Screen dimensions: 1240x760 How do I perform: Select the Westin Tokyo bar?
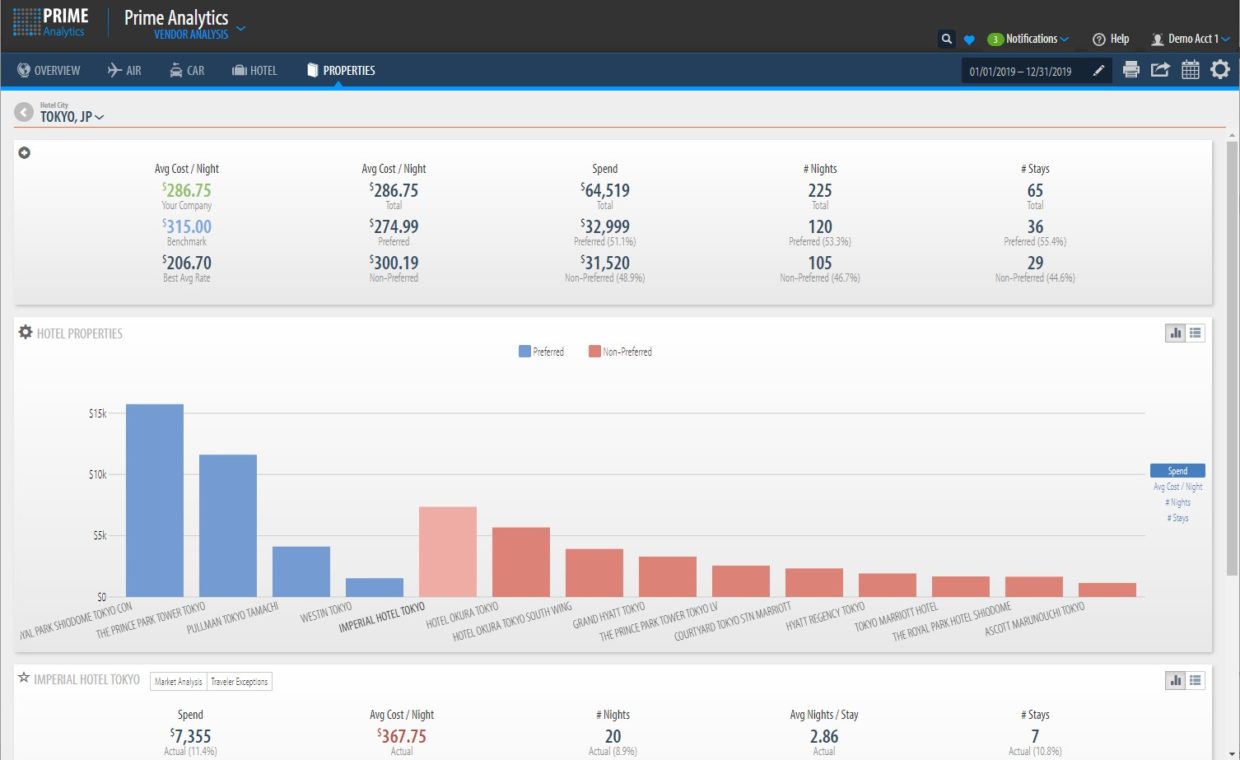point(375,588)
